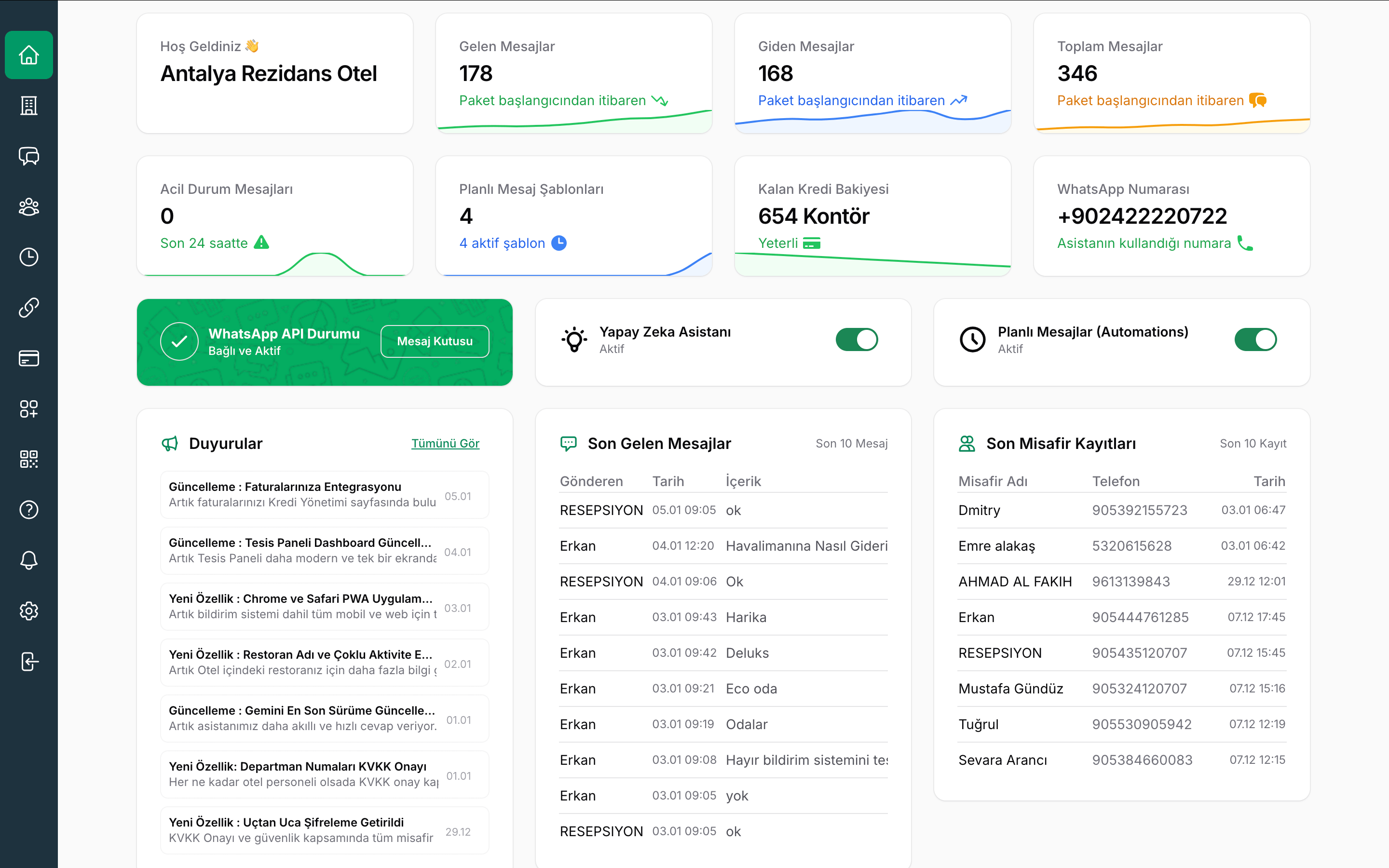Click the QR code sidebar icon
Screen dimensions: 1389x868
click(x=29, y=459)
